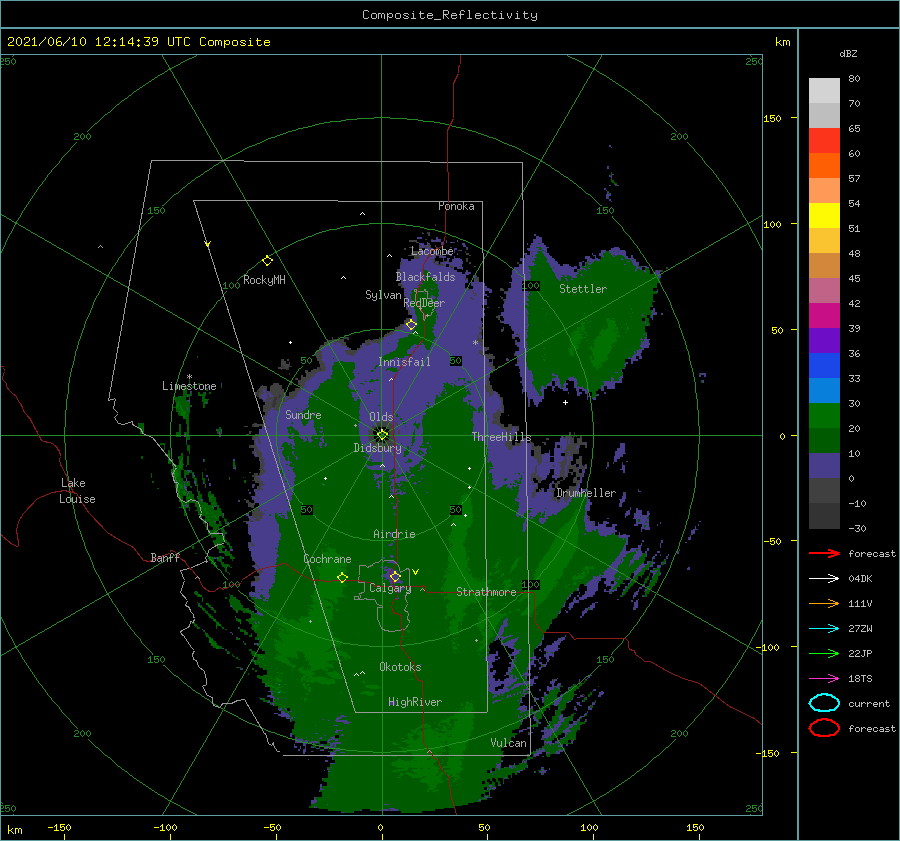Click the km unit label at bottom left
Image resolution: width=900 pixels, height=841 pixels.
14,830
